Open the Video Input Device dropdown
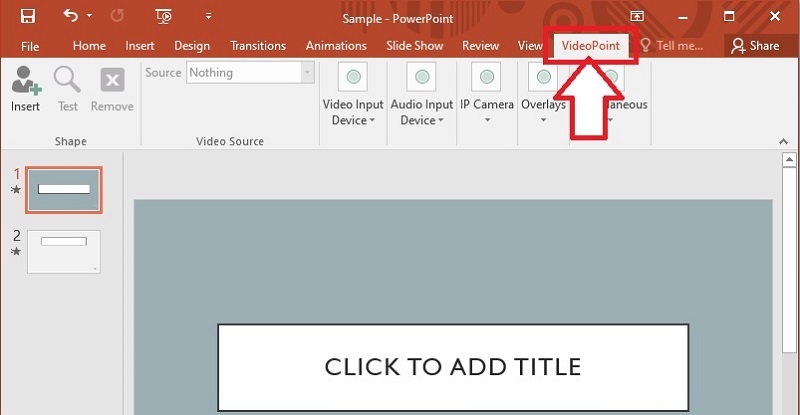 click(x=352, y=97)
